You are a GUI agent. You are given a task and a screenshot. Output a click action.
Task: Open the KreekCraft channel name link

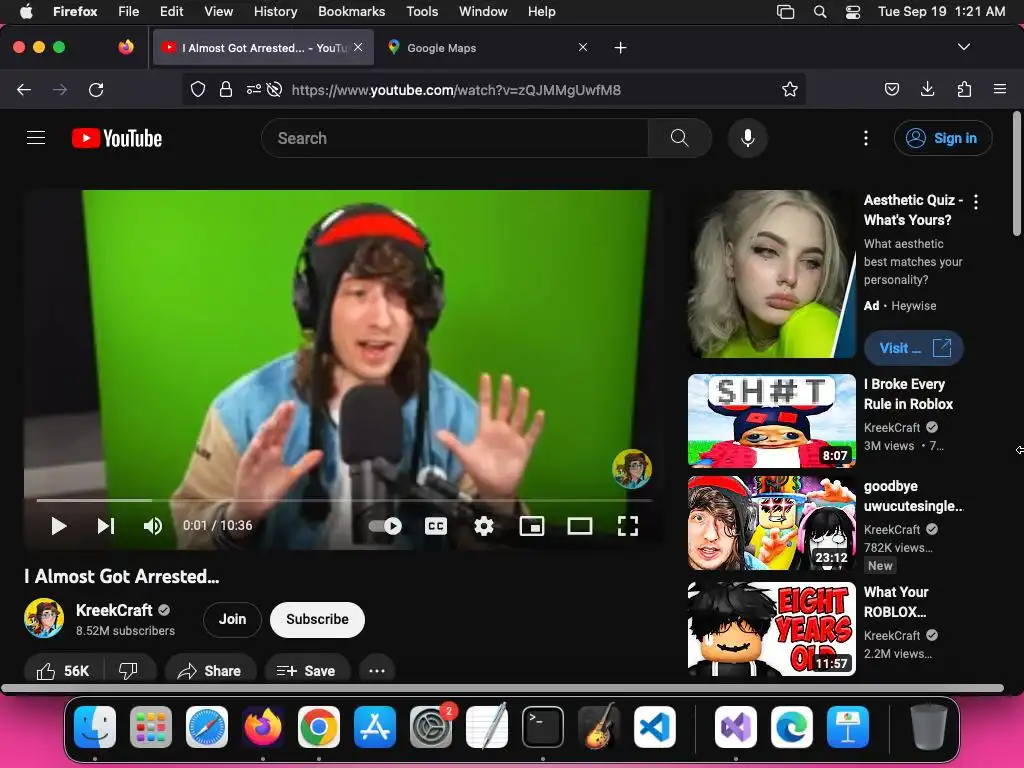[114, 610]
